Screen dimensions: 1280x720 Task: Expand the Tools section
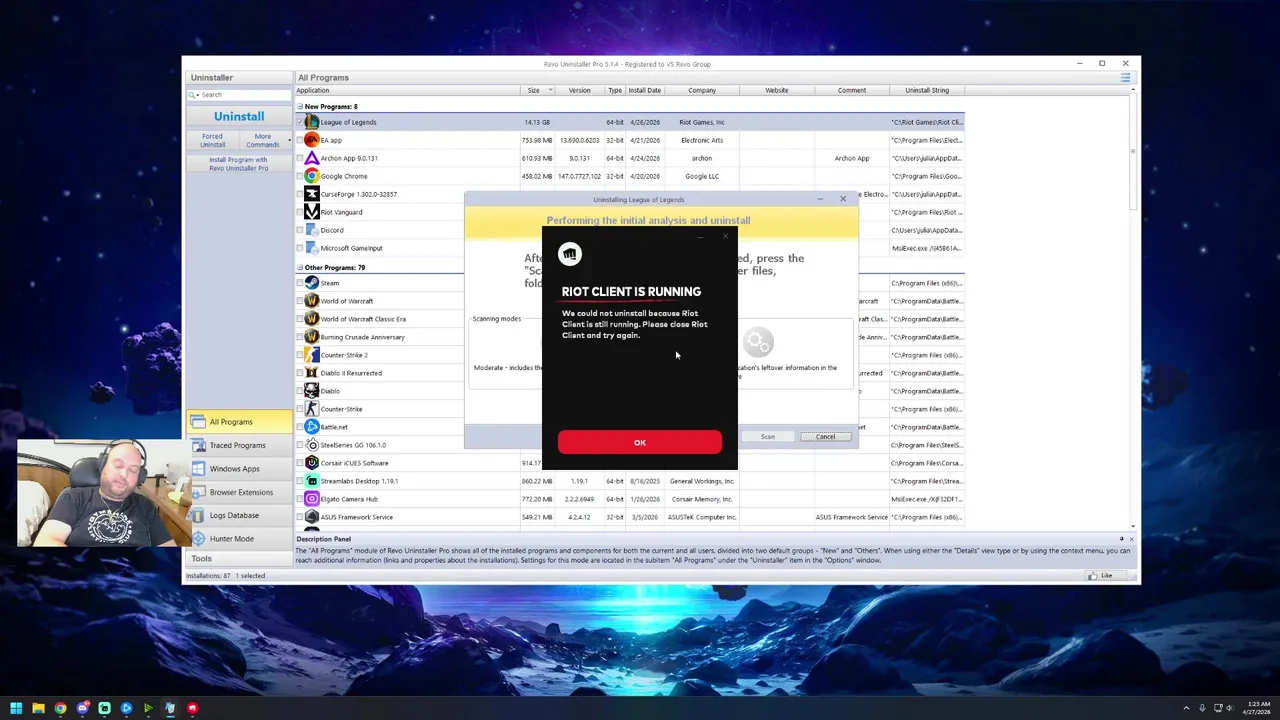point(238,558)
